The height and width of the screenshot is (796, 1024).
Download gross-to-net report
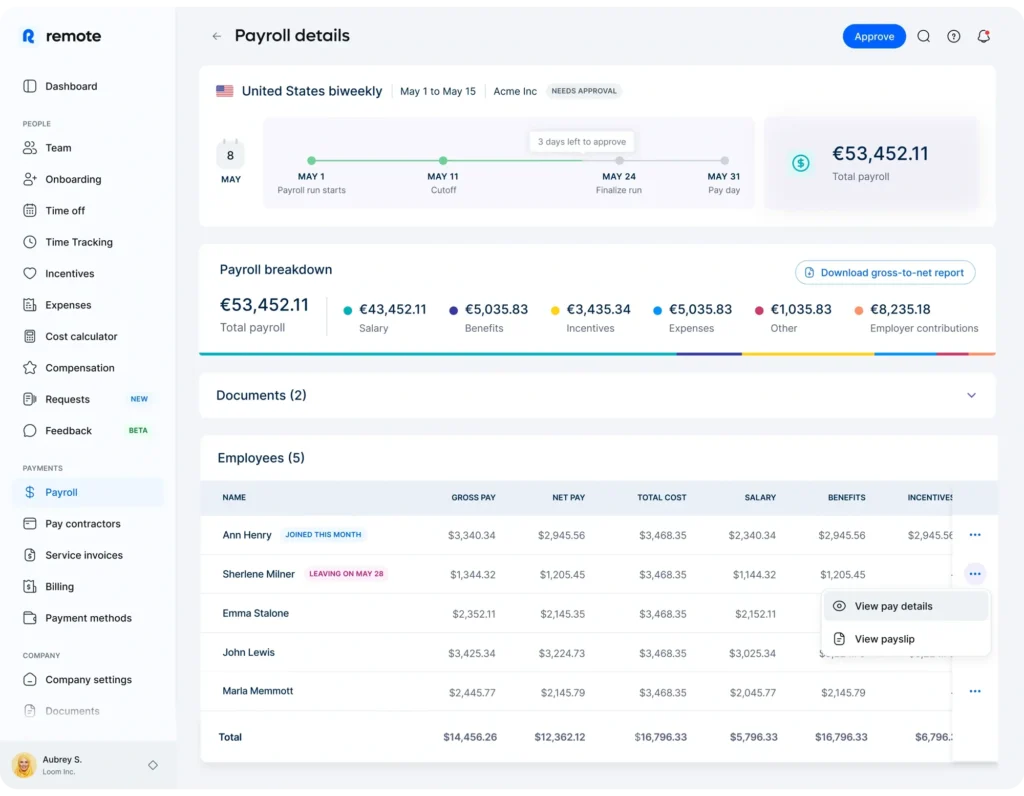(x=884, y=273)
